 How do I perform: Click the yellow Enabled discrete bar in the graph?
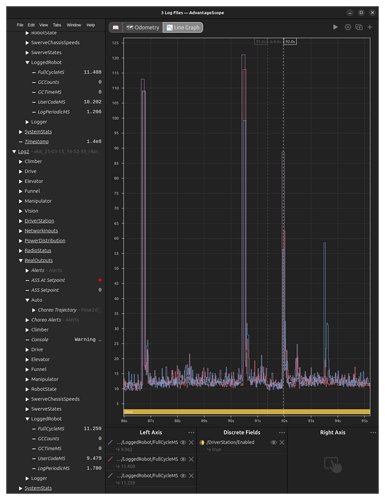(x=247, y=412)
